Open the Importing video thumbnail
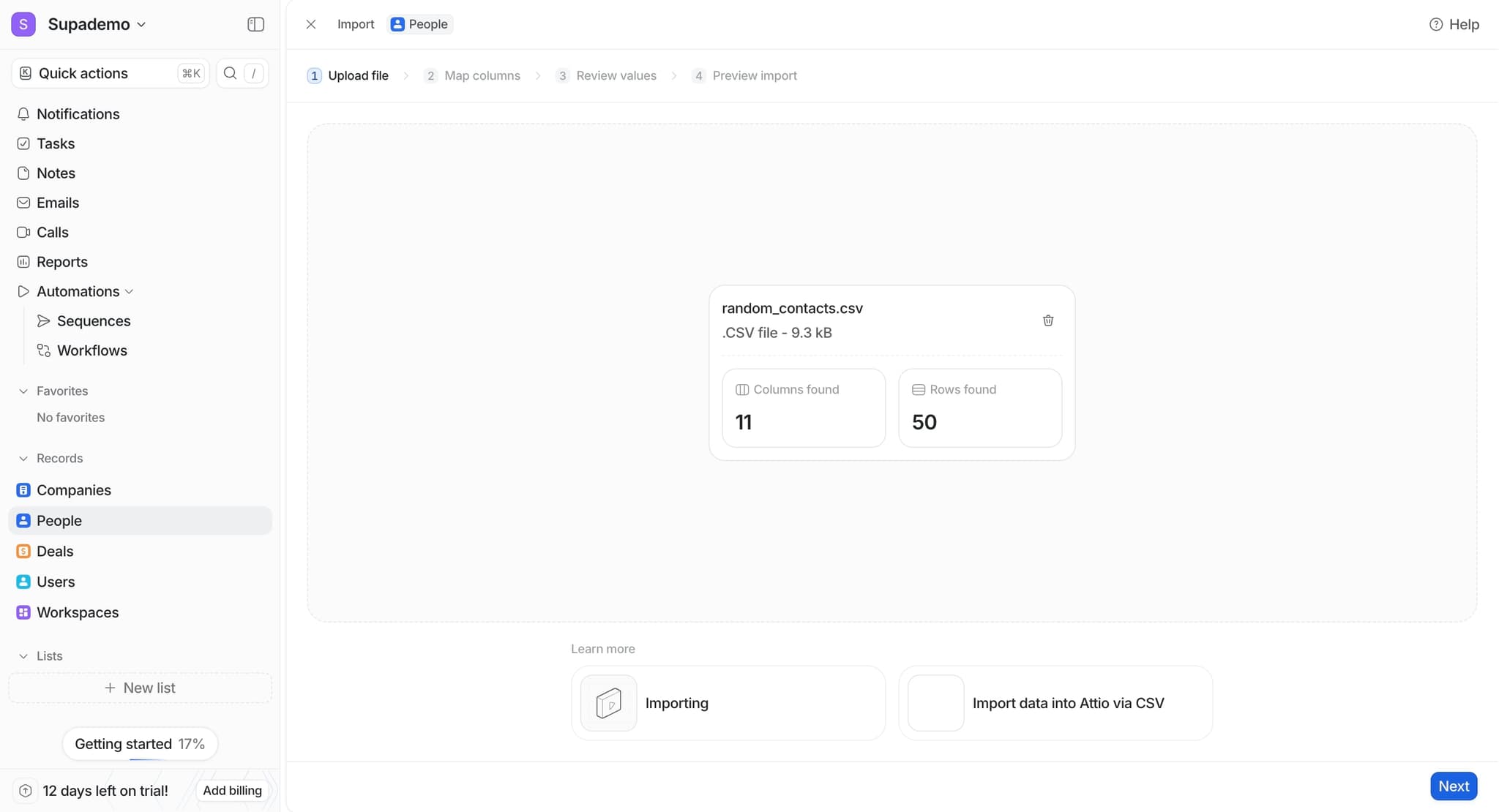Viewport: 1499px width, 812px height. coord(608,702)
